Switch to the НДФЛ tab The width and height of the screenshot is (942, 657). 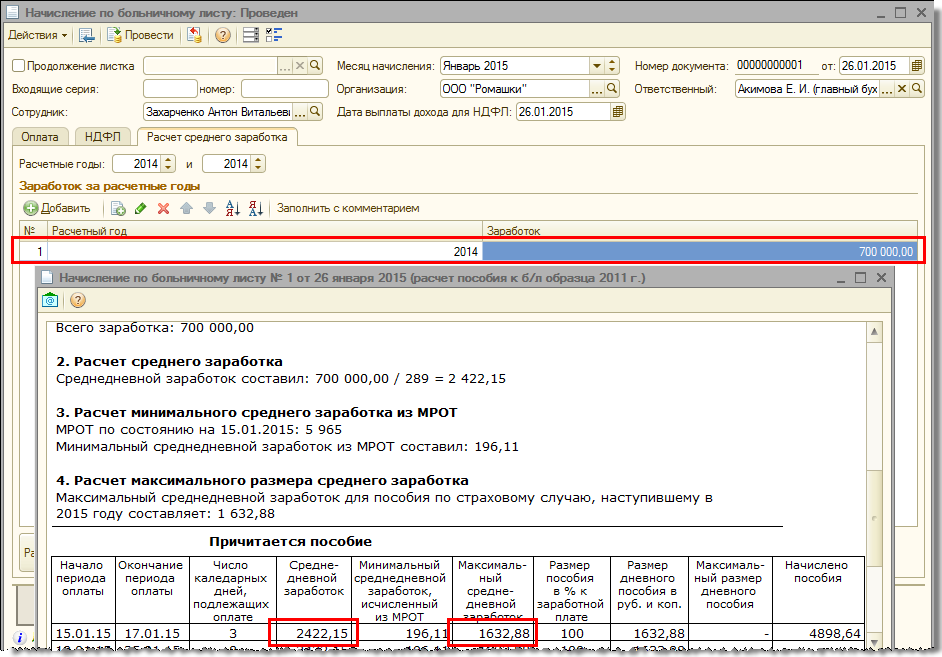(103, 137)
